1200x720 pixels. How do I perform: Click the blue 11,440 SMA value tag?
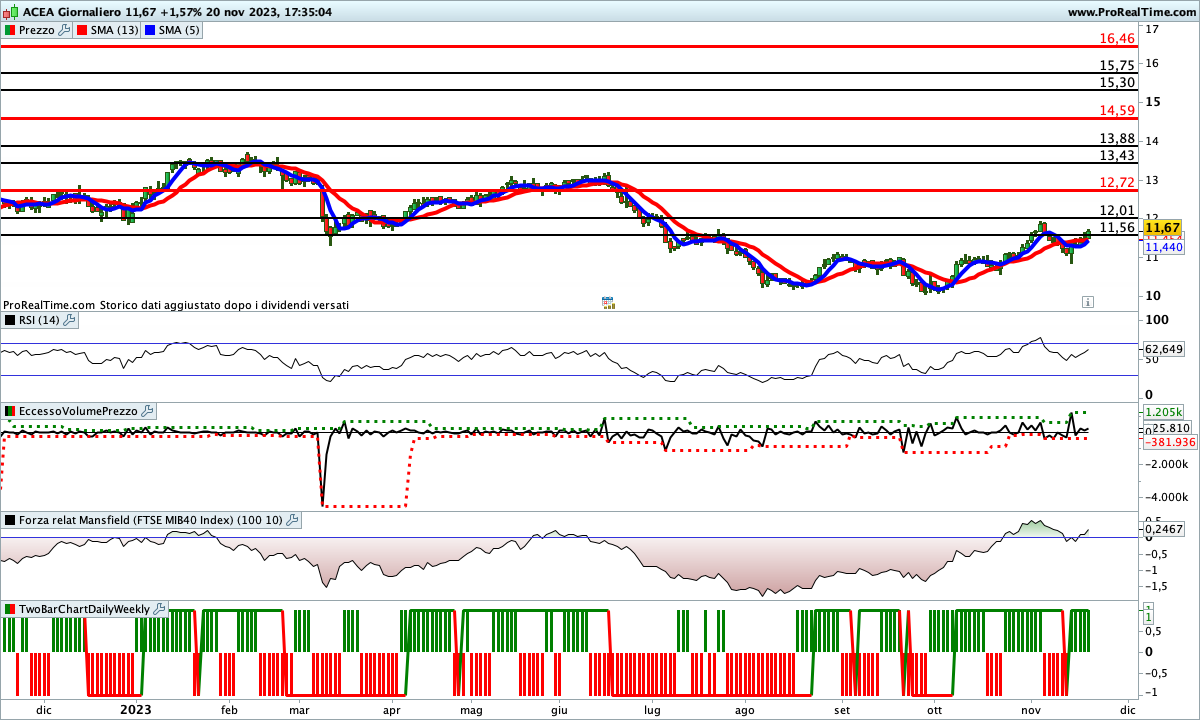tap(1163, 246)
